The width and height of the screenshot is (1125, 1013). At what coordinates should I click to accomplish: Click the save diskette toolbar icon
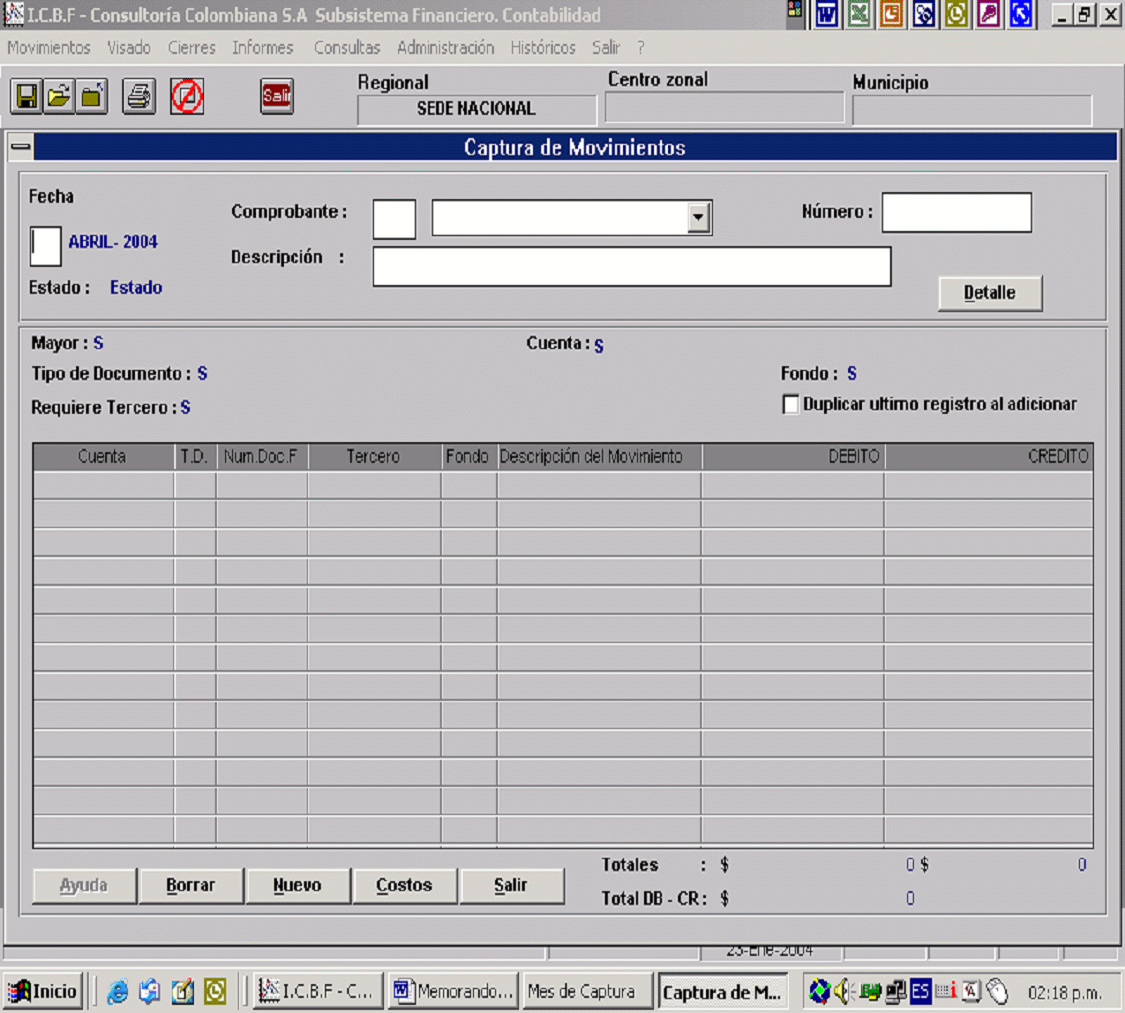(26, 97)
